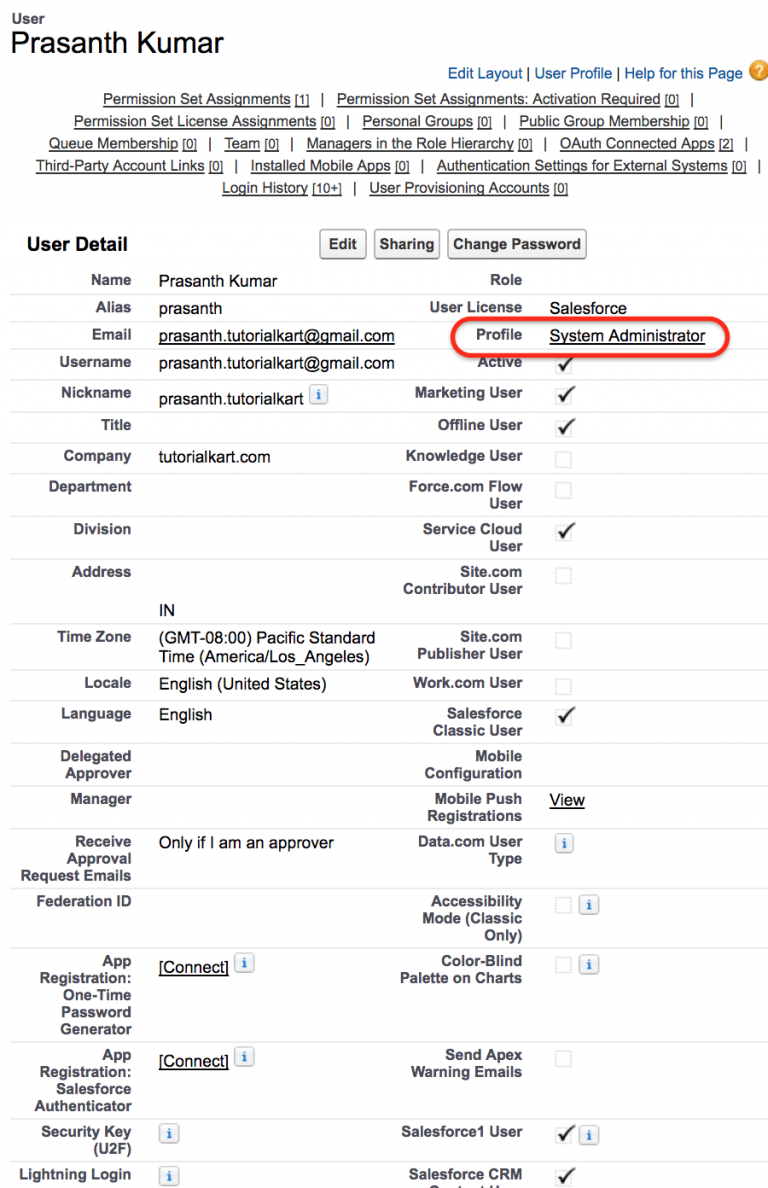Open Help for this Page question mark icon

pyautogui.click(x=759, y=73)
